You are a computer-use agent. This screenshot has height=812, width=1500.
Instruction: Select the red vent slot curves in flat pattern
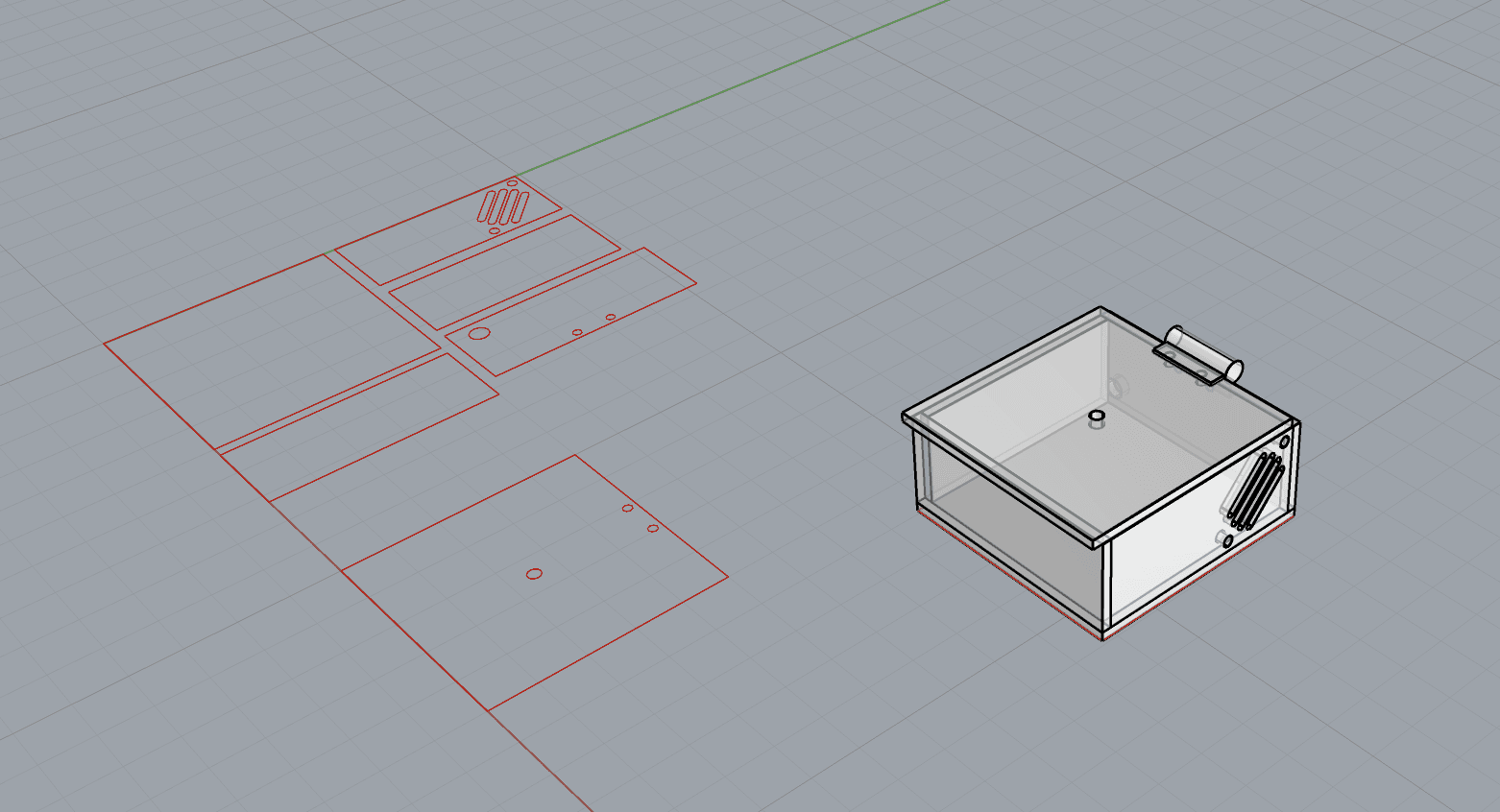coord(504,206)
